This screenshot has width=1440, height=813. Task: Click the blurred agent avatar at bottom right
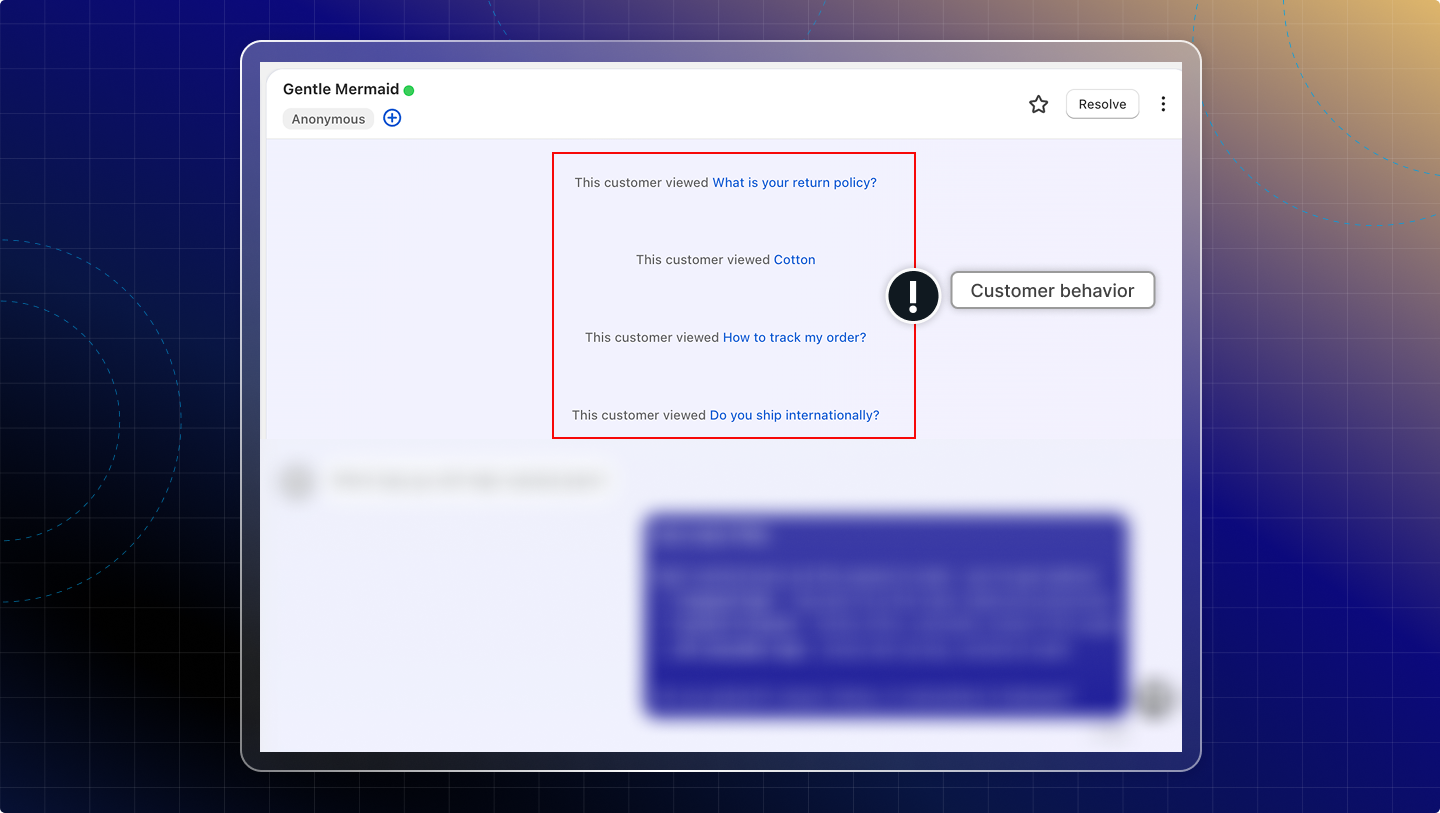[x=1155, y=698]
